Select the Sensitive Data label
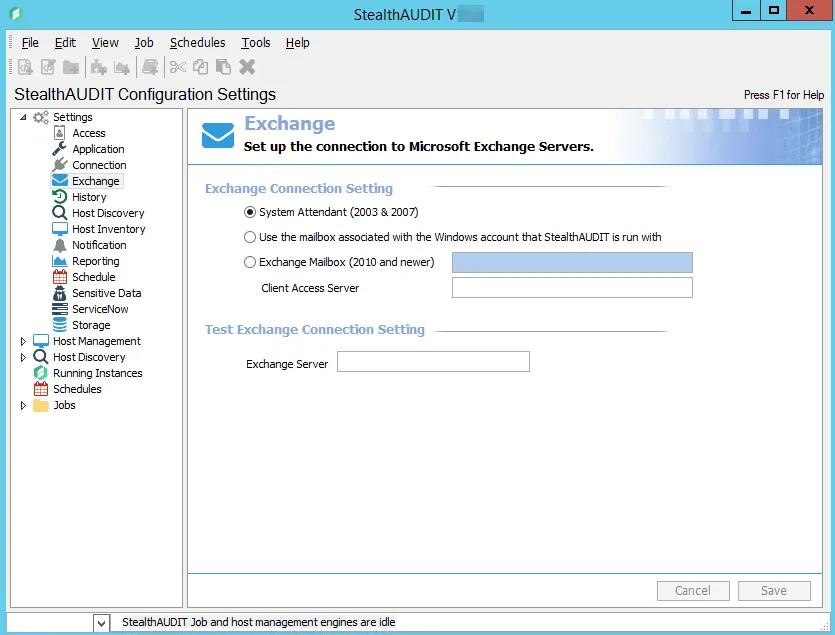 tap(107, 293)
